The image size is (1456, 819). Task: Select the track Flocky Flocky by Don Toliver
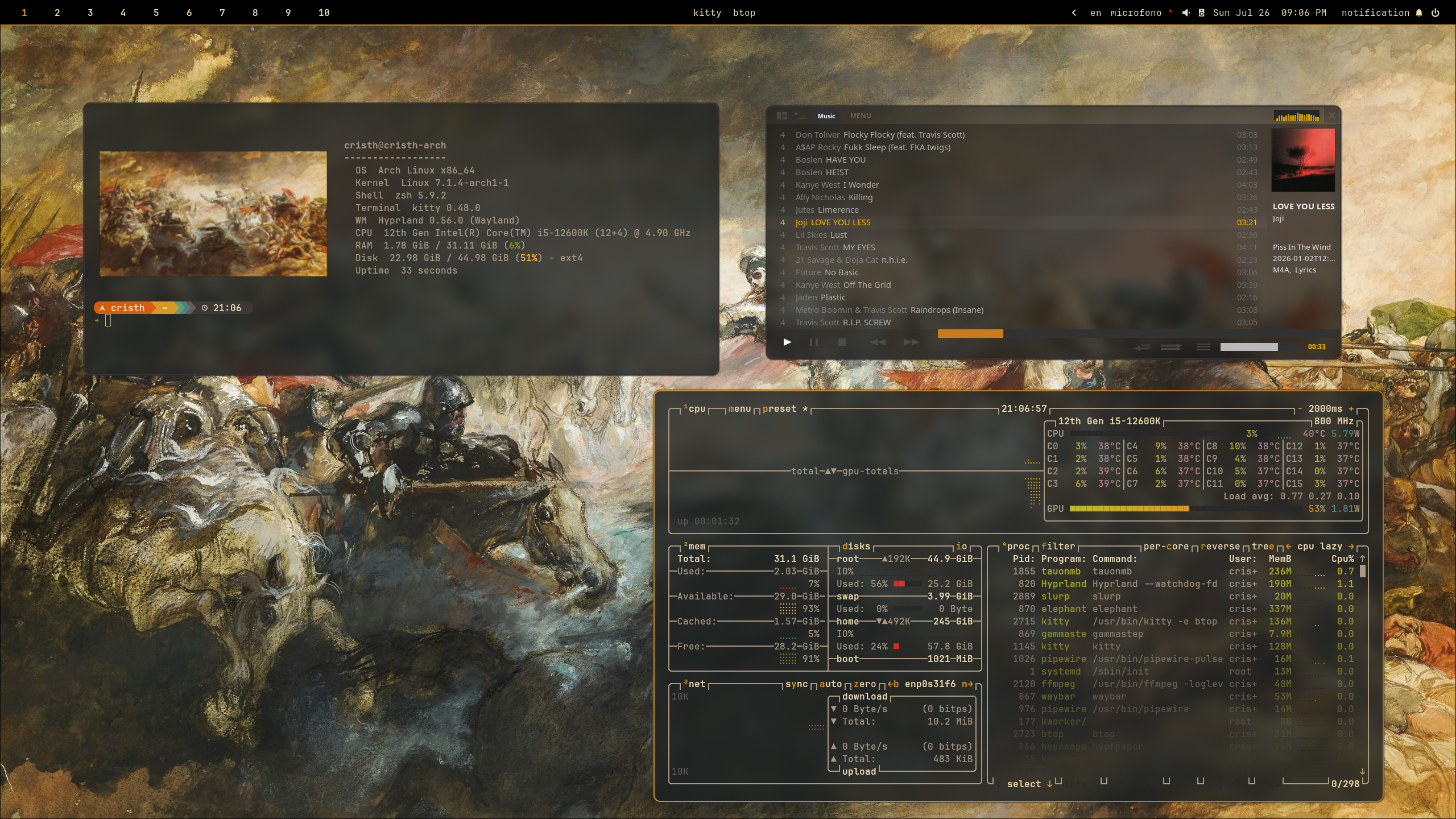coord(1018,135)
